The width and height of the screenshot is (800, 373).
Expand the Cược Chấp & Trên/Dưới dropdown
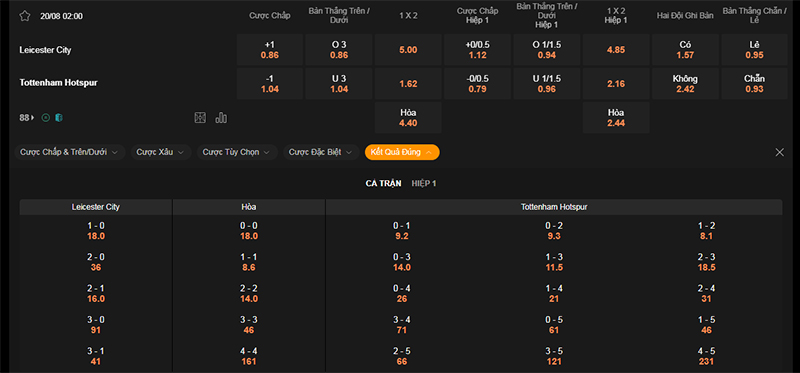pos(69,152)
